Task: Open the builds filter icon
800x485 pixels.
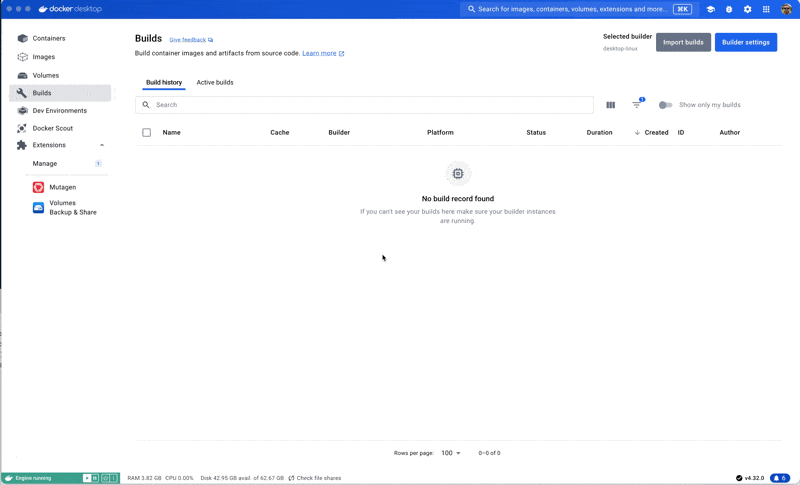Action: pos(637,105)
